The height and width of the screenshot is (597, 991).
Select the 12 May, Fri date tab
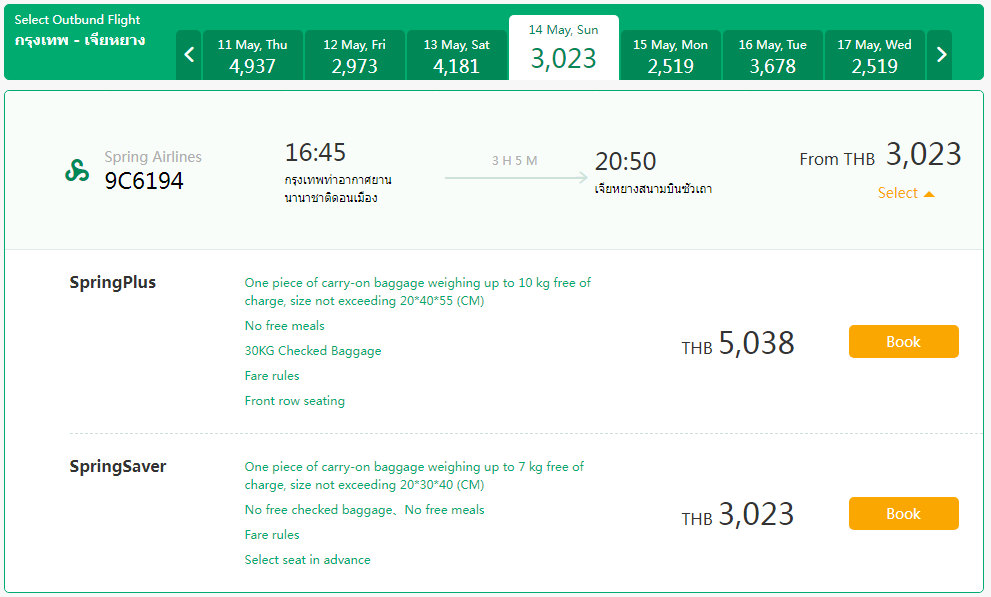click(x=354, y=55)
